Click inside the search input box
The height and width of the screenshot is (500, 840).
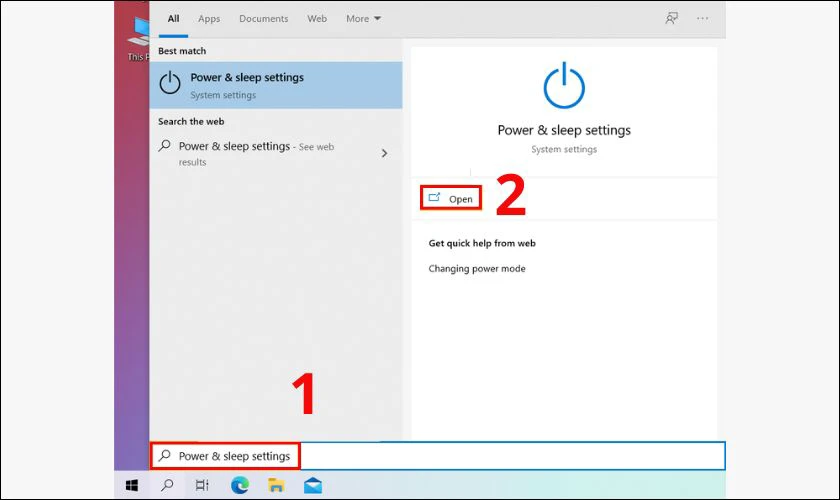point(437,456)
